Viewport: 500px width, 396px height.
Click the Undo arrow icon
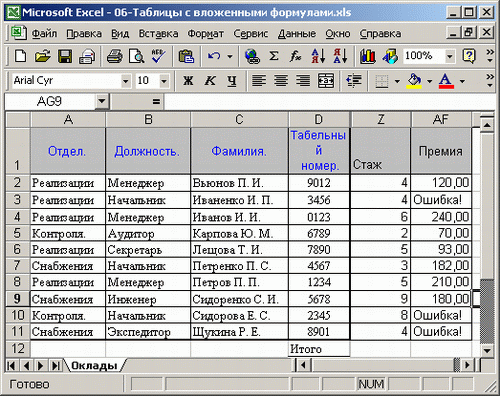click(x=214, y=56)
